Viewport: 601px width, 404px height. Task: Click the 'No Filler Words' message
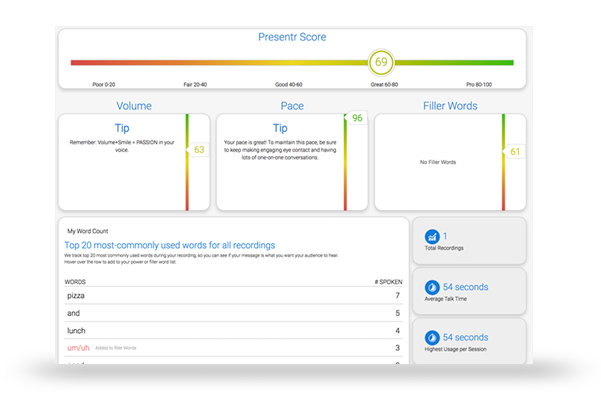coord(438,162)
